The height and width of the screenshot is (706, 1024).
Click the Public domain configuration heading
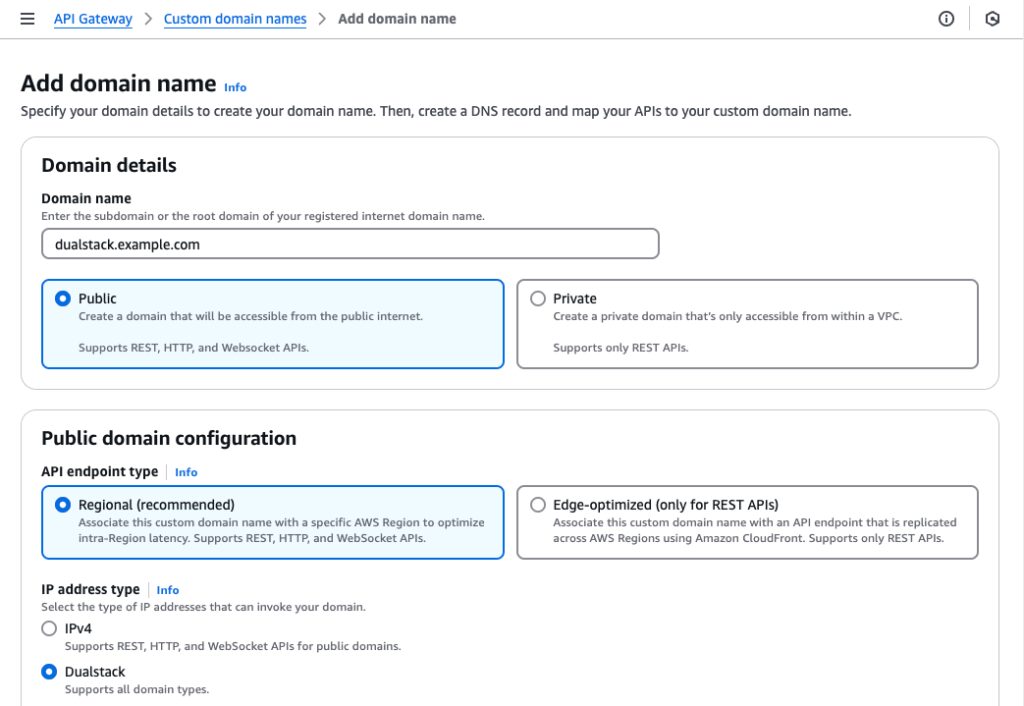click(168, 438)
